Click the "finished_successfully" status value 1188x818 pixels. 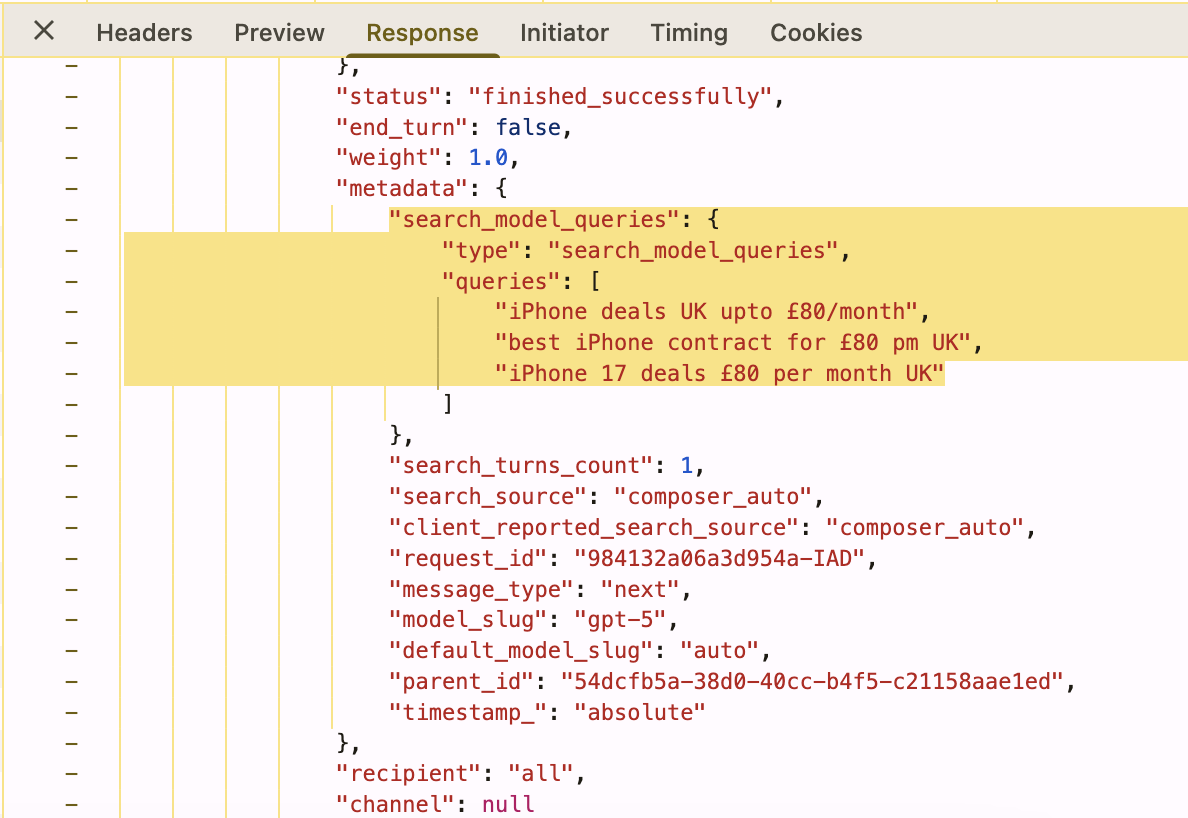point(620,96)
